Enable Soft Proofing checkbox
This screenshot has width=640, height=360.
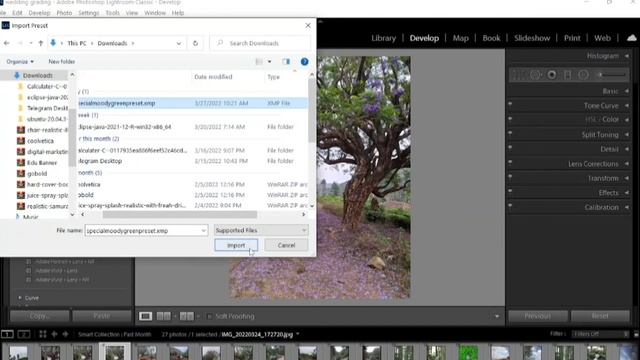[x=209, y=316]
